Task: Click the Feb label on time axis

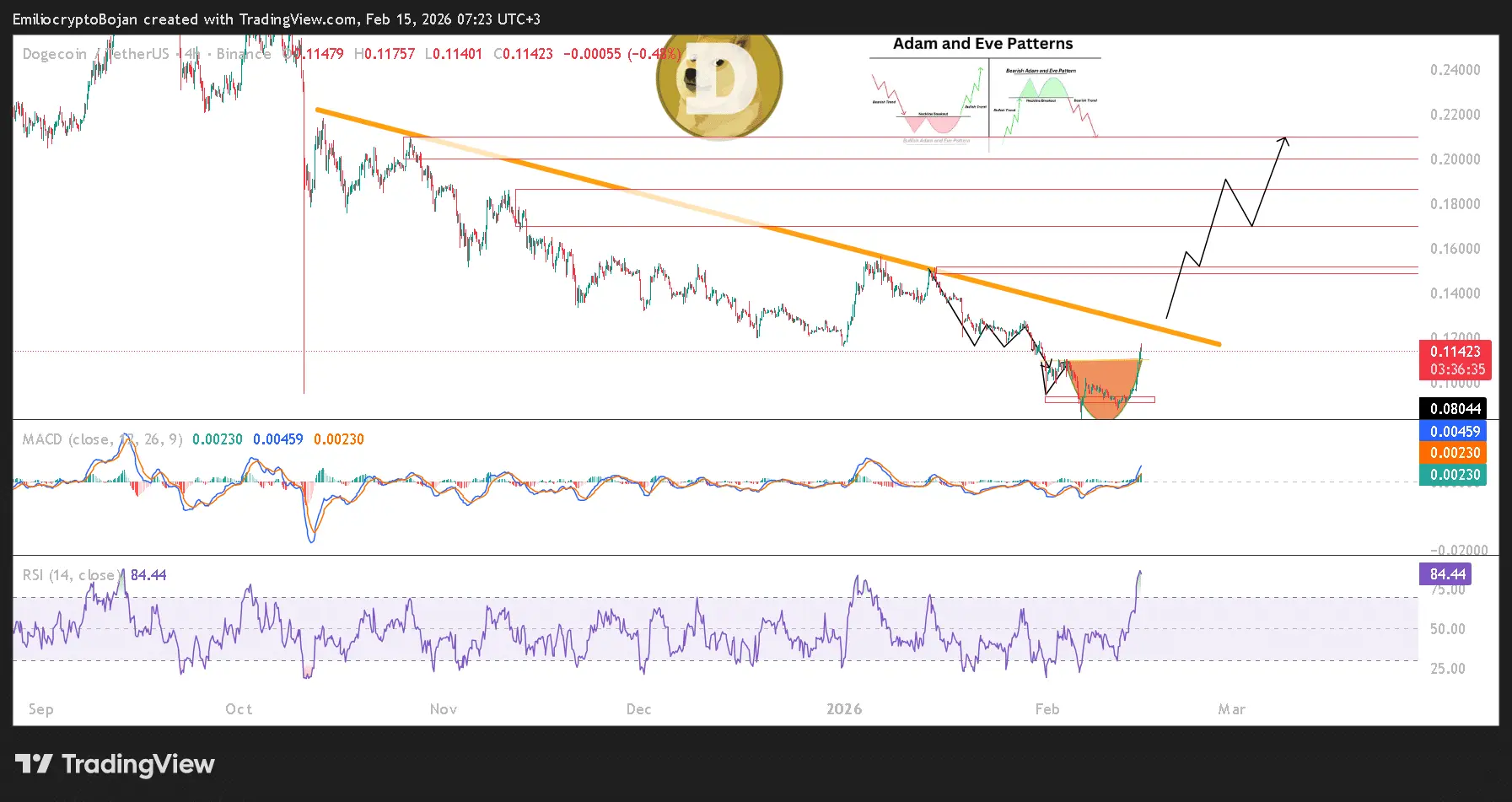Action: coord(1047,709)
